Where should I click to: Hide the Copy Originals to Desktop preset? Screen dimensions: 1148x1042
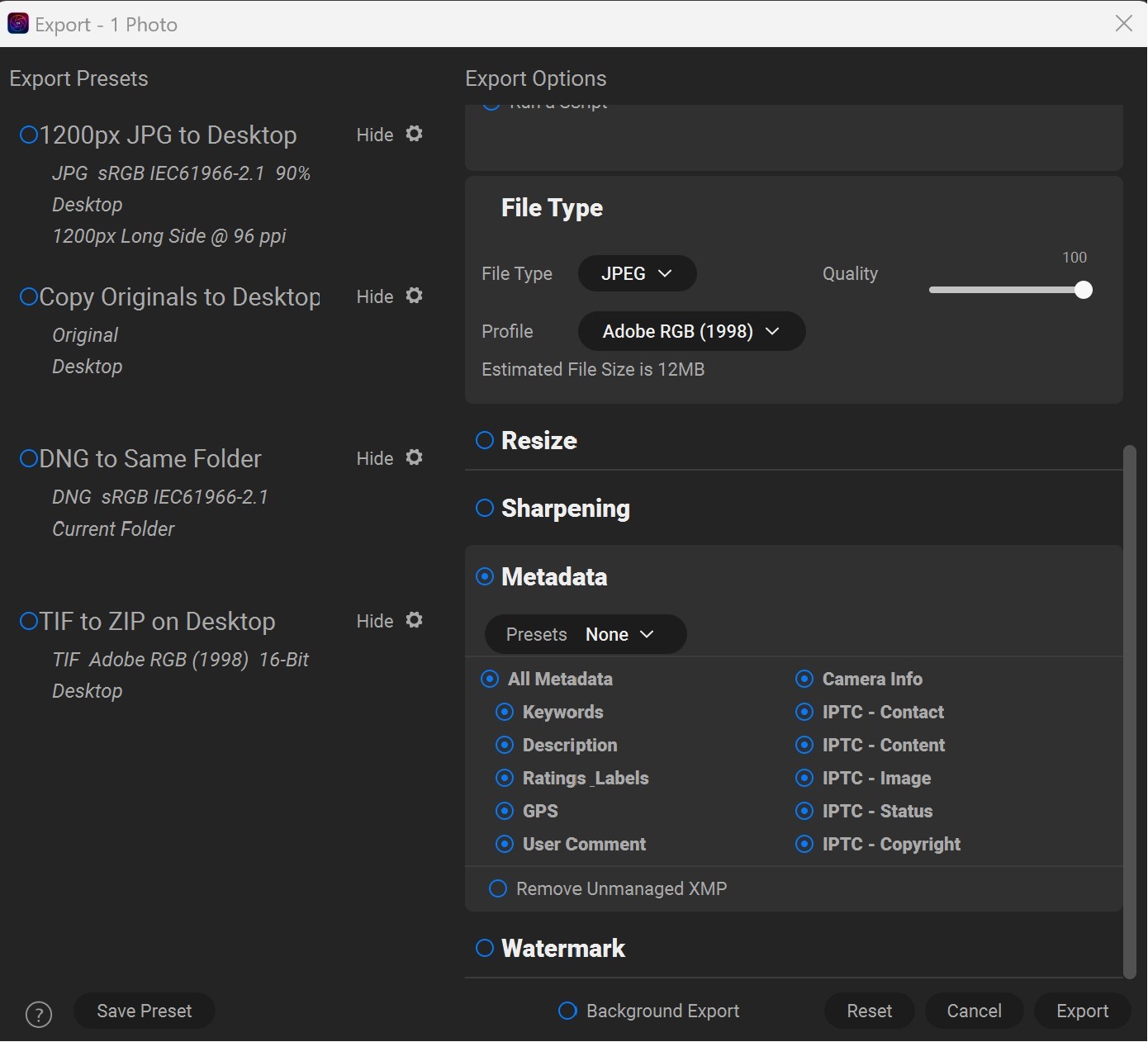(x=374, y=296)
